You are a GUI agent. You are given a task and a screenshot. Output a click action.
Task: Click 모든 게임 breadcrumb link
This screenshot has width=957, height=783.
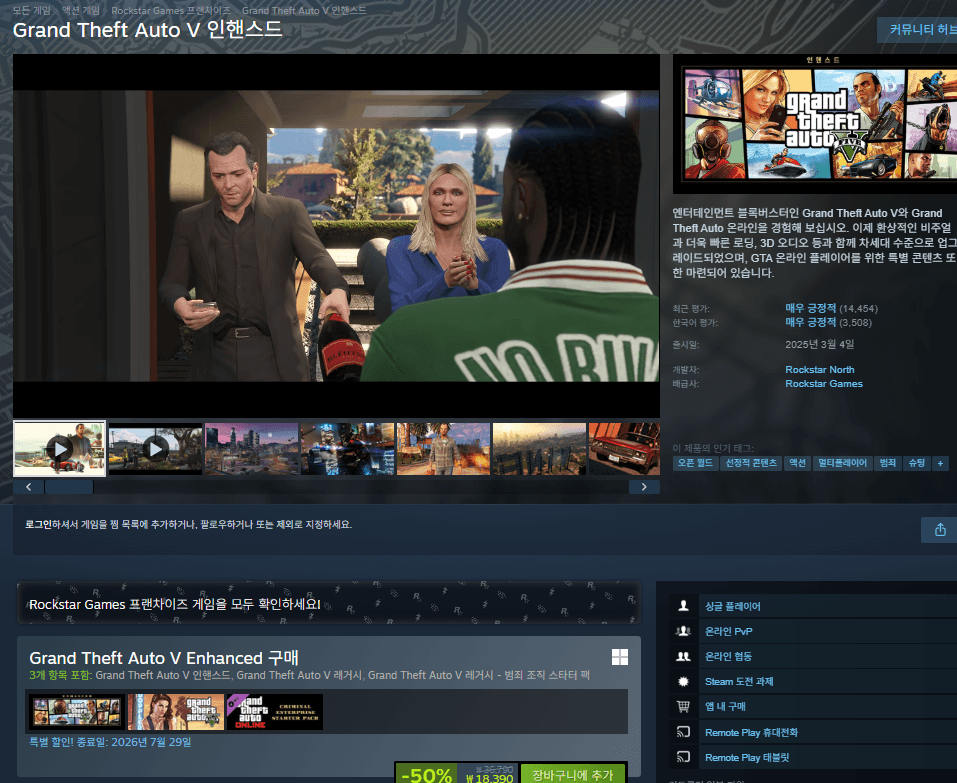coord(32,10)
